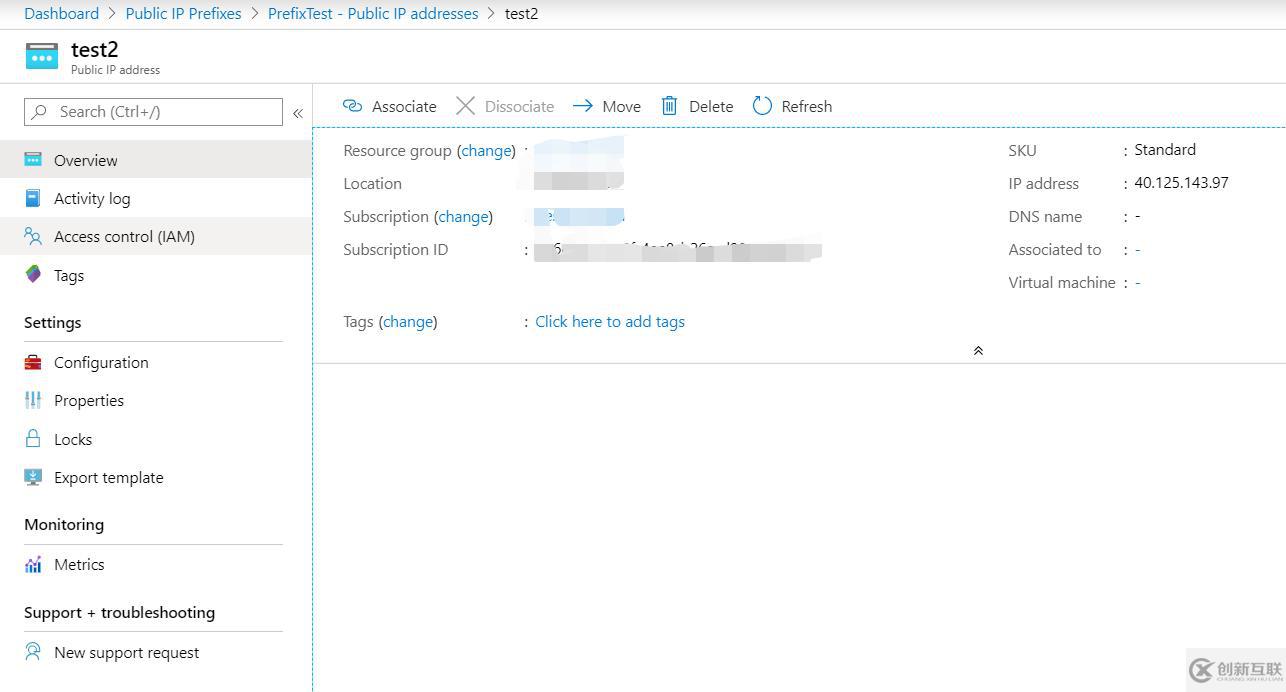The image size is (1286, 692).
Task: Click the Subscription ID label
Action: tap(396, 250)
